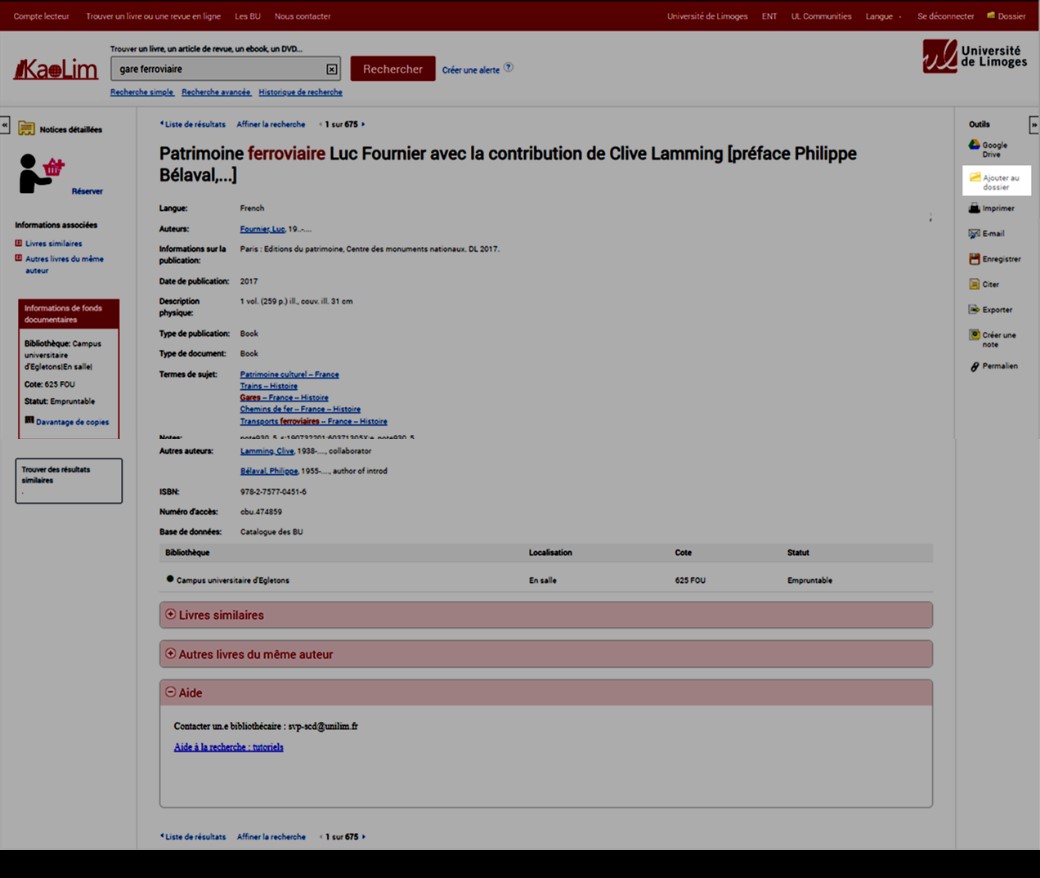Collapse the right tools panel
The image size is (1040, 878).
1033,125
